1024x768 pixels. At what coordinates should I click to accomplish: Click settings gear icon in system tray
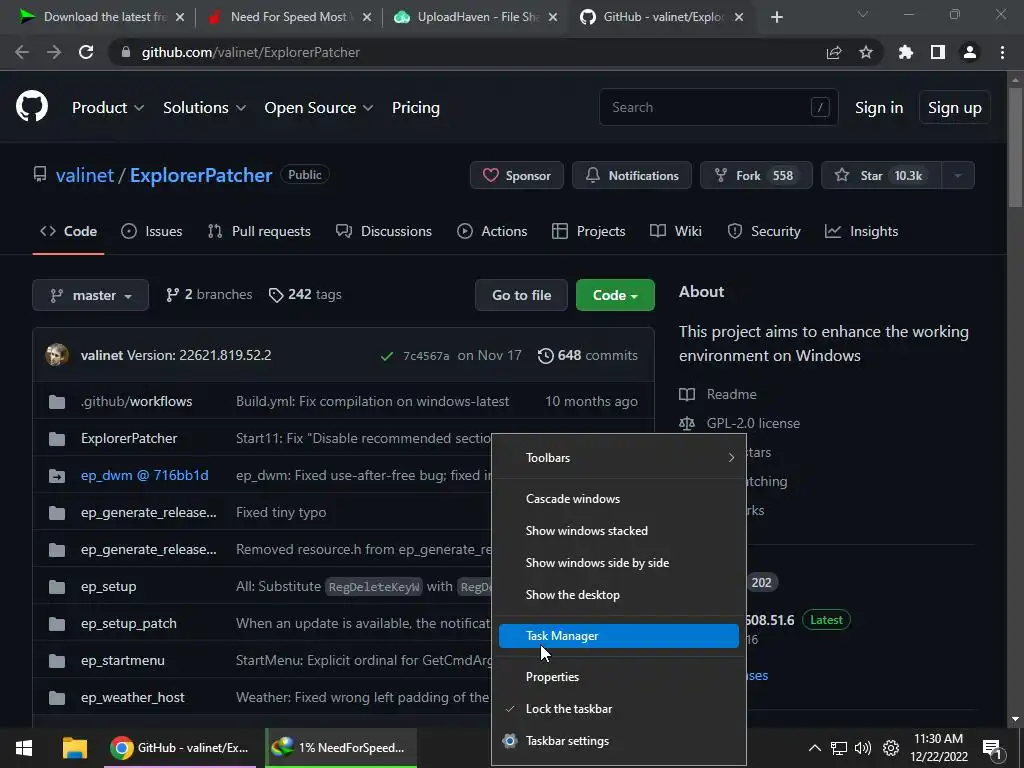[891, 748]
